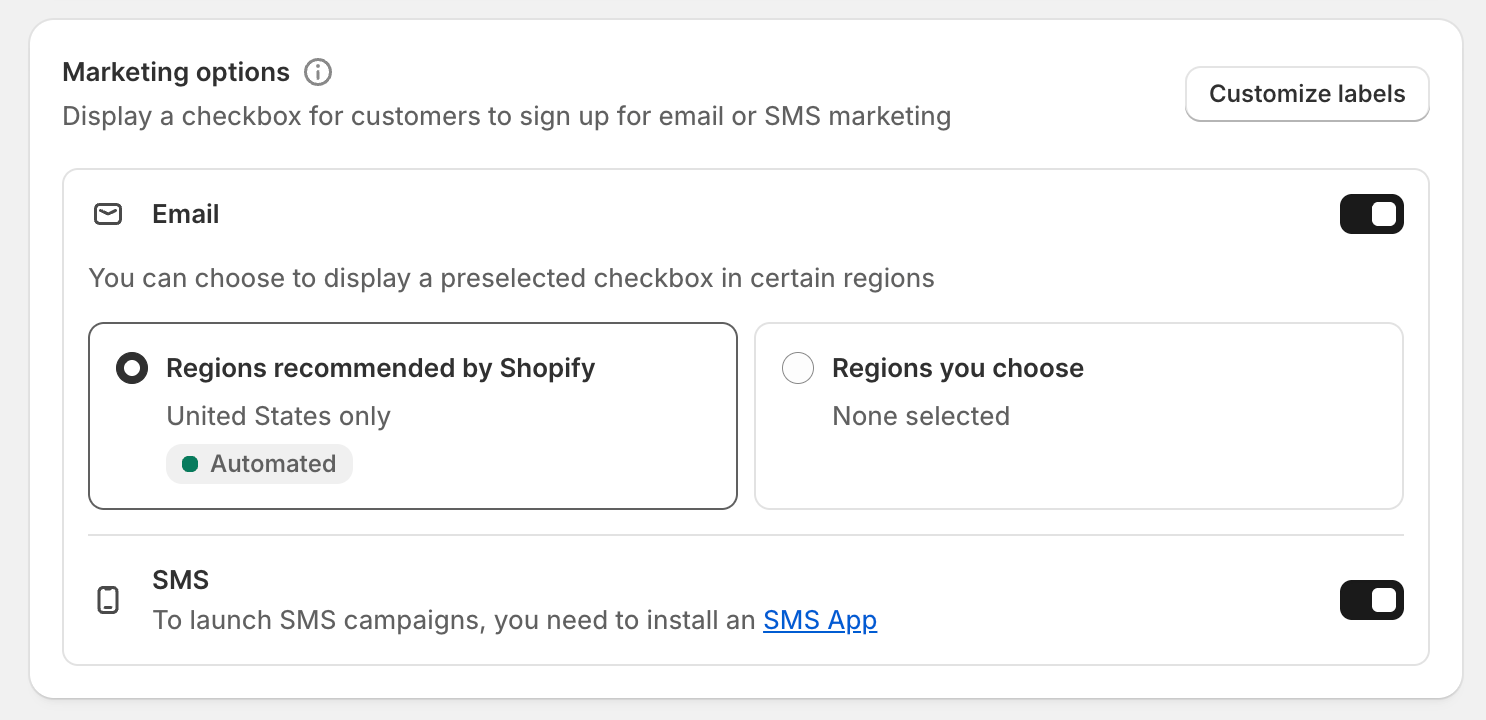Click the info icon beside Marketing options

click(318, 73)
